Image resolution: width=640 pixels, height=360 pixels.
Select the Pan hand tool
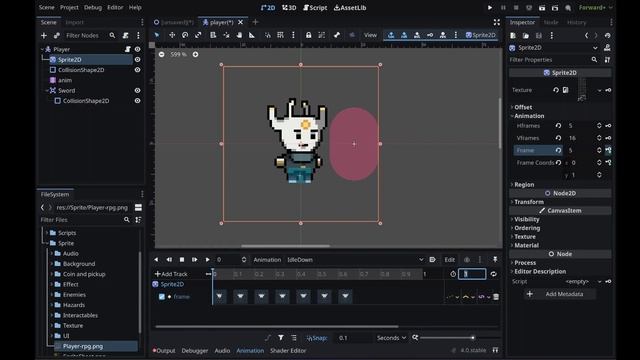point(239,35)
